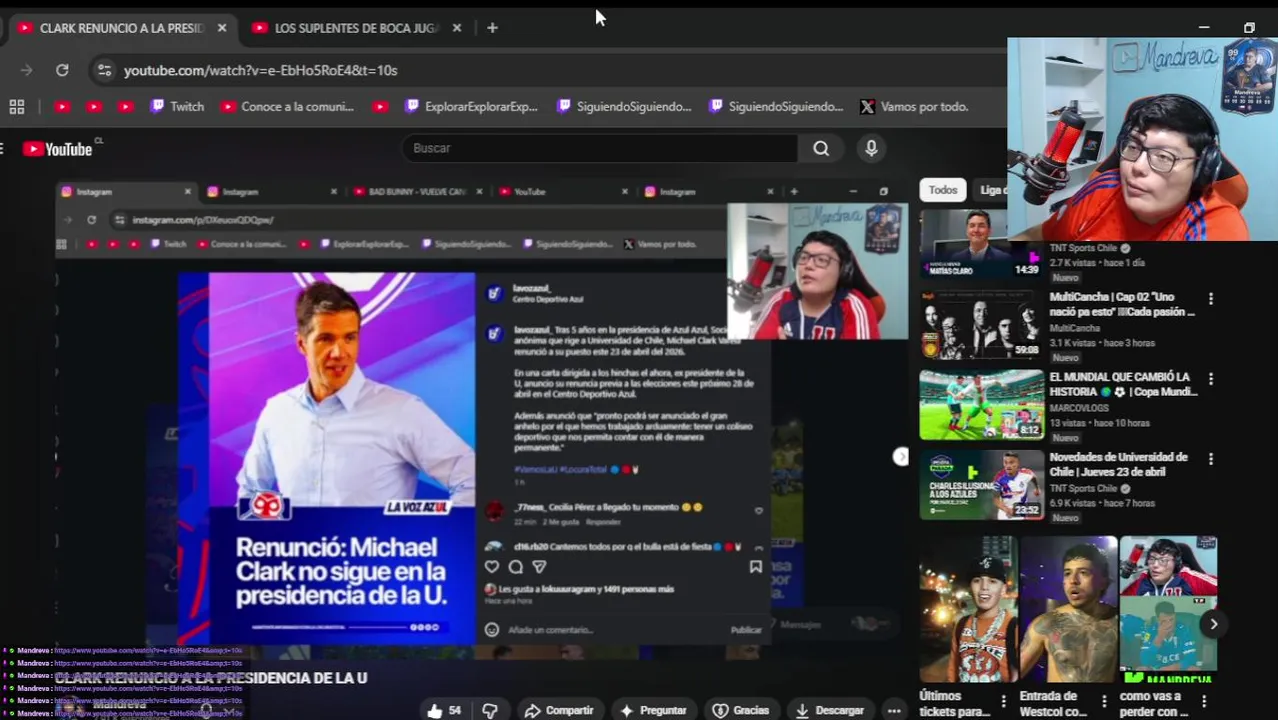Open the ExplorarExplorarExp... bookmark

pyautogui.click(x=471, y=107)
